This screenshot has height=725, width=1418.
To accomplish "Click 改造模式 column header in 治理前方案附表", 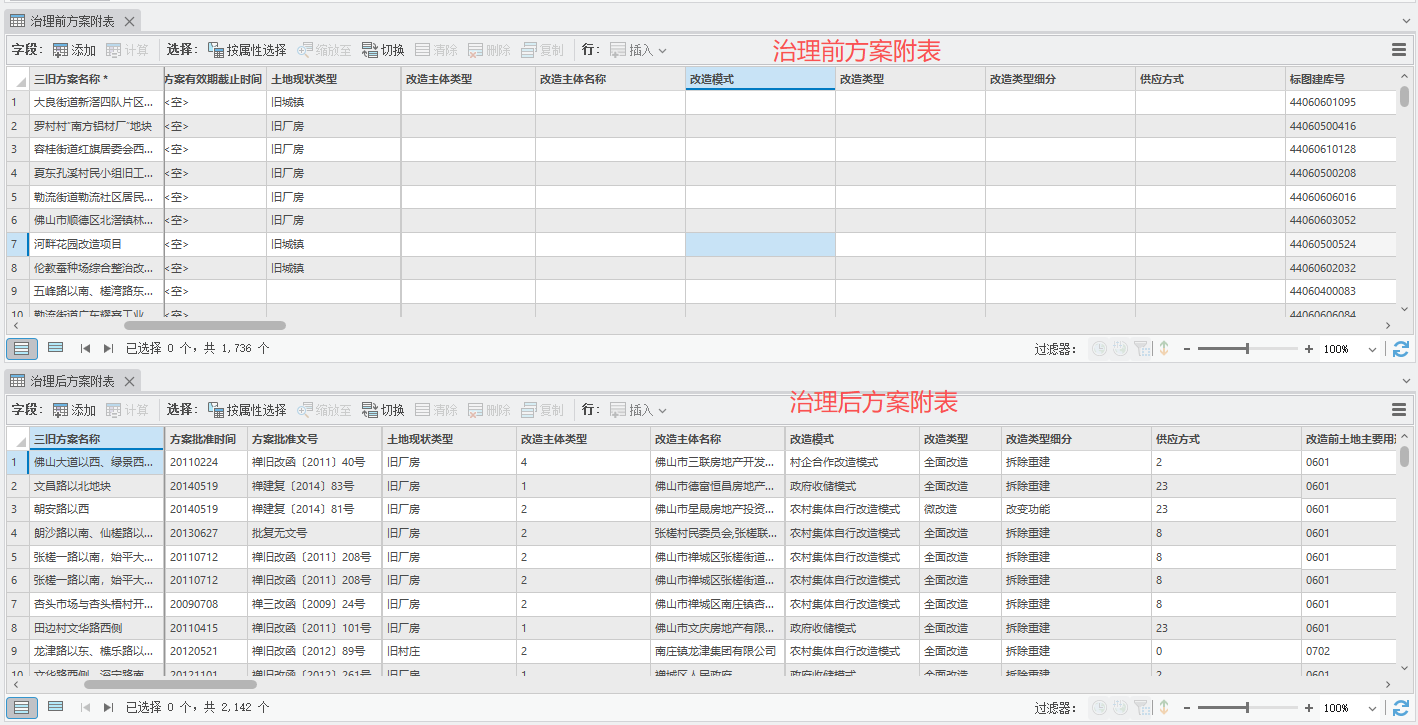I will coord(760,79).
